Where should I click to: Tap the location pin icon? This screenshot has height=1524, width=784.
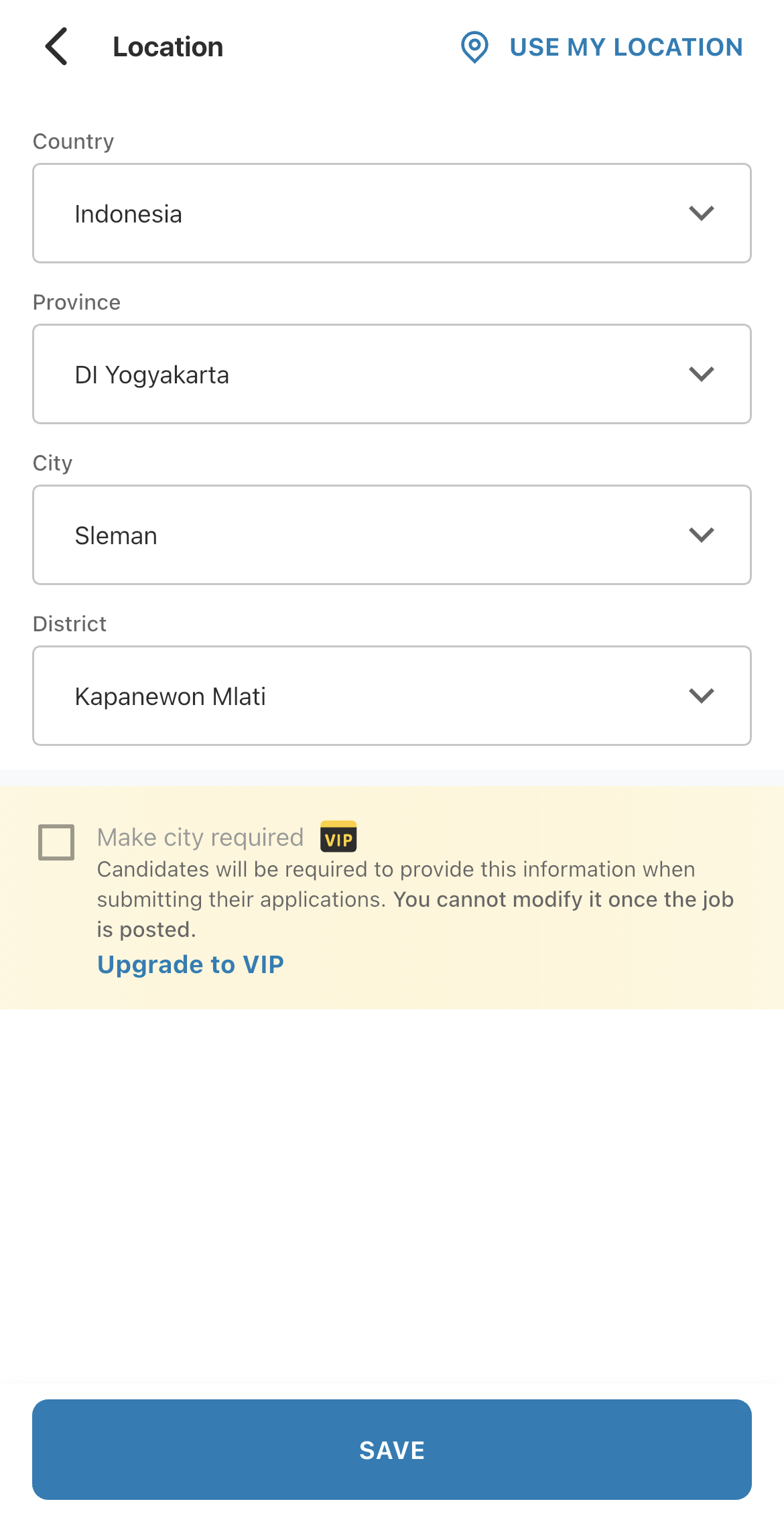(474, 47)
